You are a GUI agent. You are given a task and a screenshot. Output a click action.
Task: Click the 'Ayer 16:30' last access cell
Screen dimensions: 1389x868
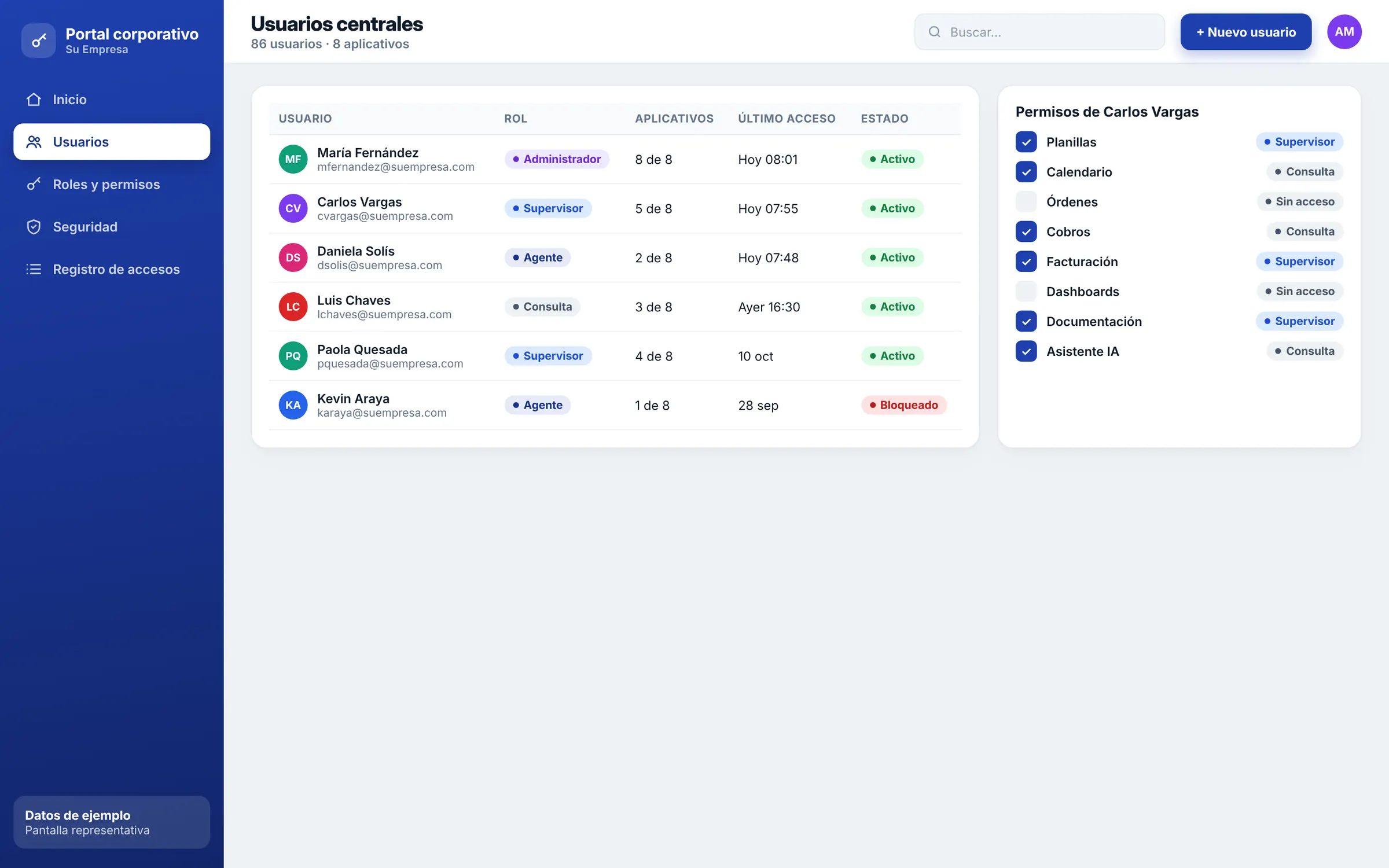(x=769, y=307)
